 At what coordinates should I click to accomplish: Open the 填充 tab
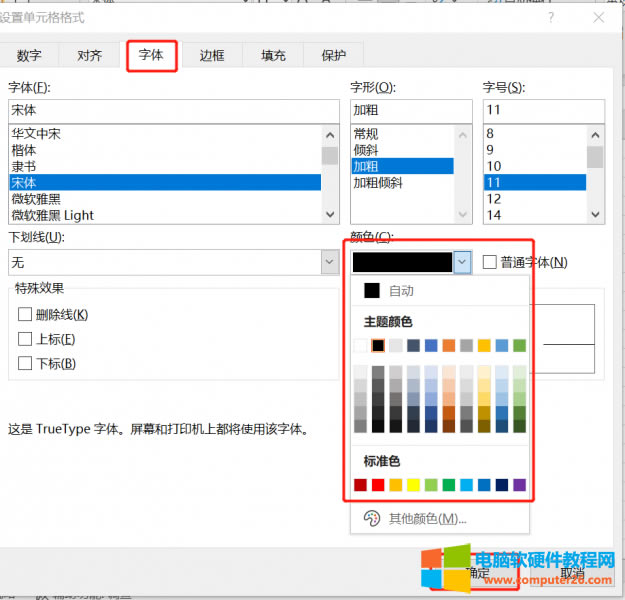coord(273,56)
